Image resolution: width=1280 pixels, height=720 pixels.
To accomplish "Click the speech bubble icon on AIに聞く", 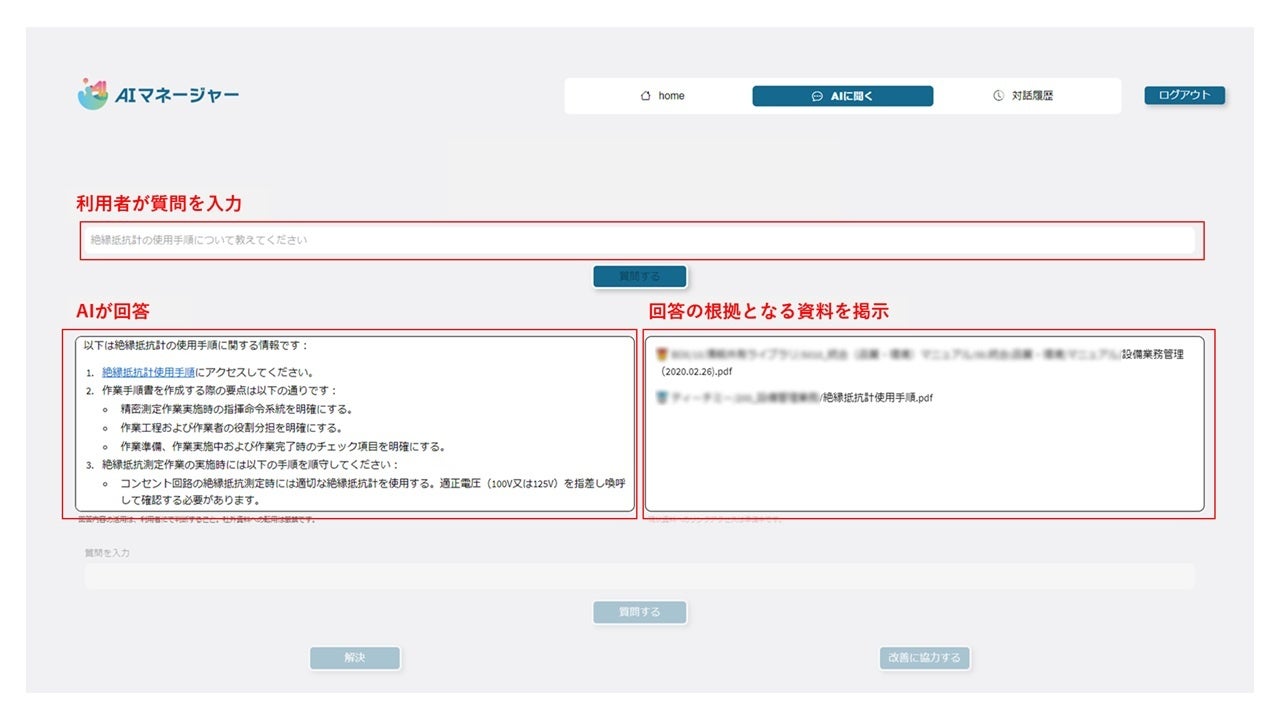I will pyautogui.click(x=816, y=95).
